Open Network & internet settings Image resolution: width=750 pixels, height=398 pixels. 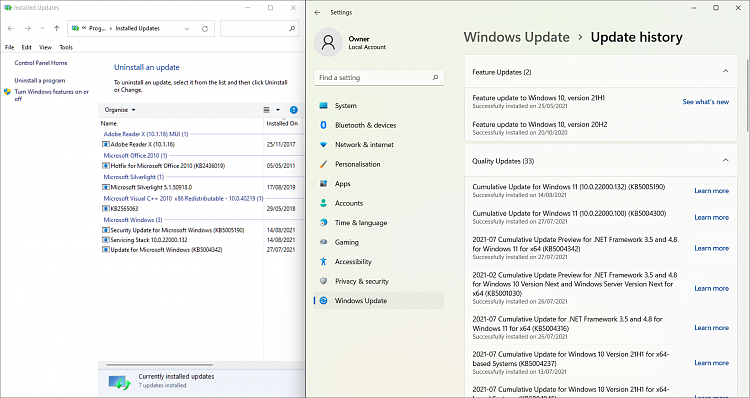(379, 144)
